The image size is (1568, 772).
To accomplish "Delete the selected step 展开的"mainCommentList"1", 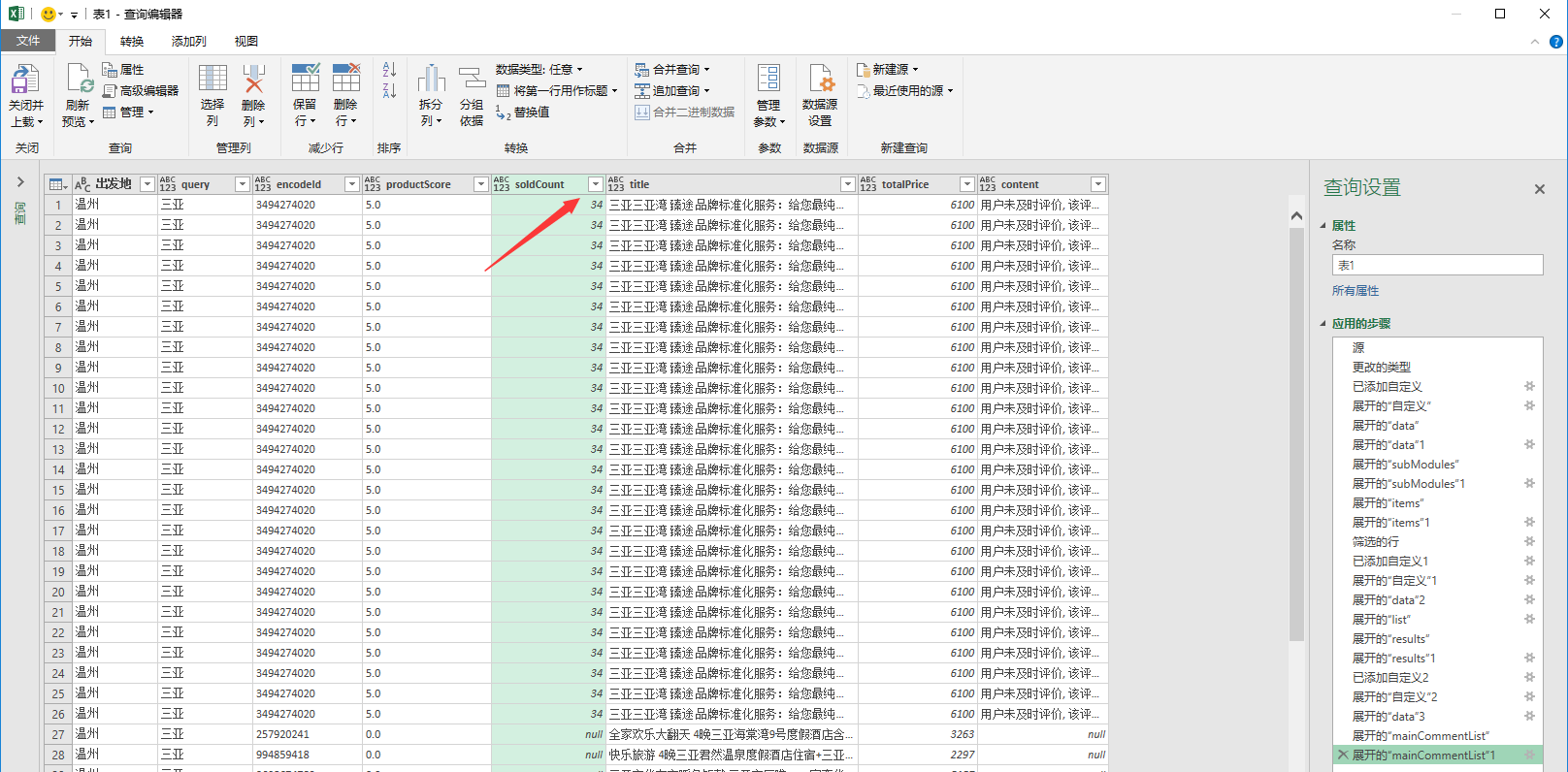I will tap(1343, 755).
